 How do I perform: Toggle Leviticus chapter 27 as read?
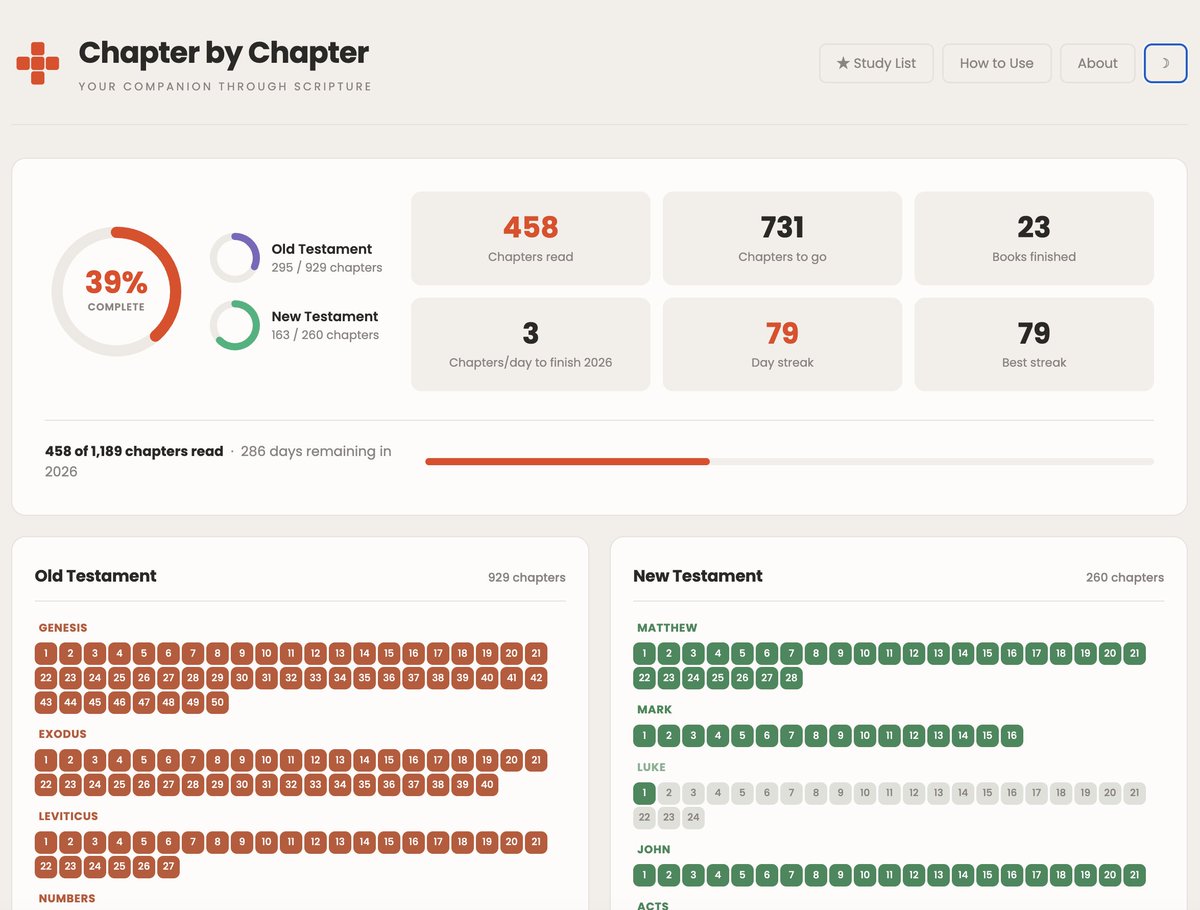(x=168, y=866)
